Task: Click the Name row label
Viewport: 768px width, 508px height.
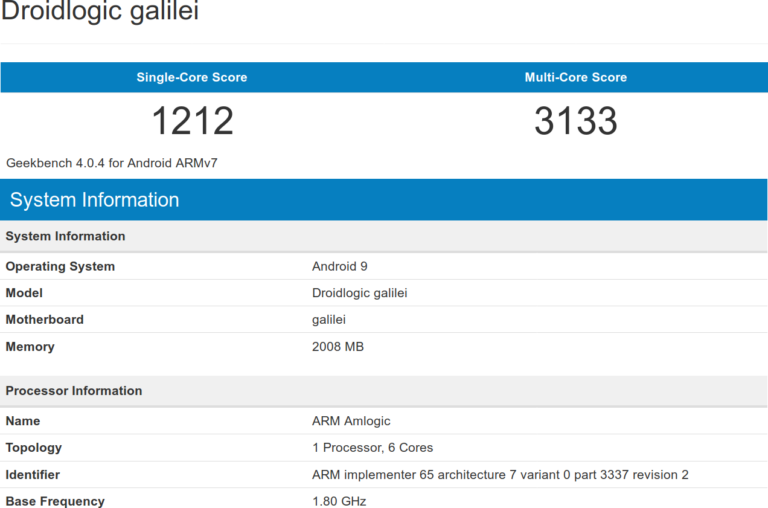Action: click(23, 421)
